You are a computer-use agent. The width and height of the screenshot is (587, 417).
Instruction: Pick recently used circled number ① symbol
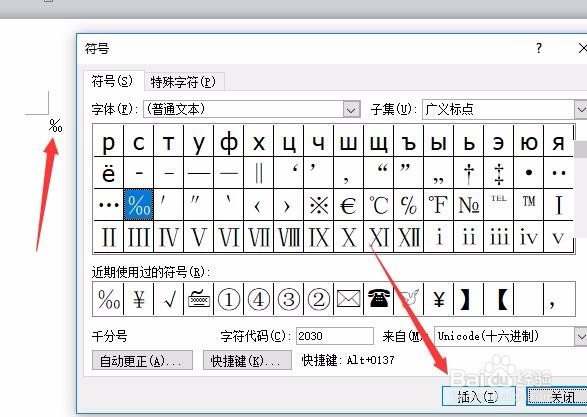tap(229, 299)
